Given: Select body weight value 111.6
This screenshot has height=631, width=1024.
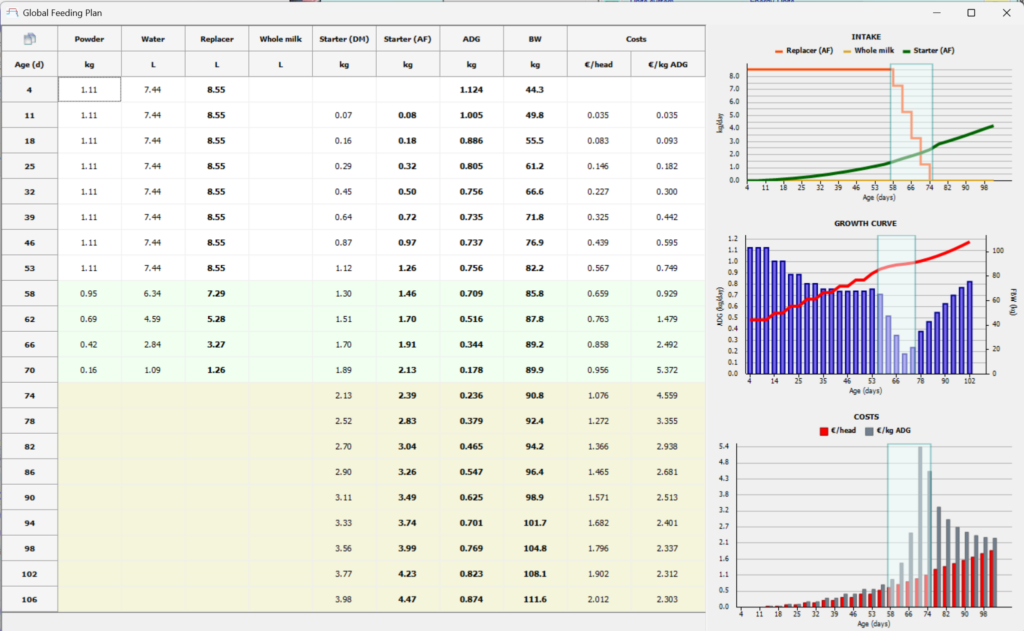Looking at the screenshot, I should (x=535, y=600).
